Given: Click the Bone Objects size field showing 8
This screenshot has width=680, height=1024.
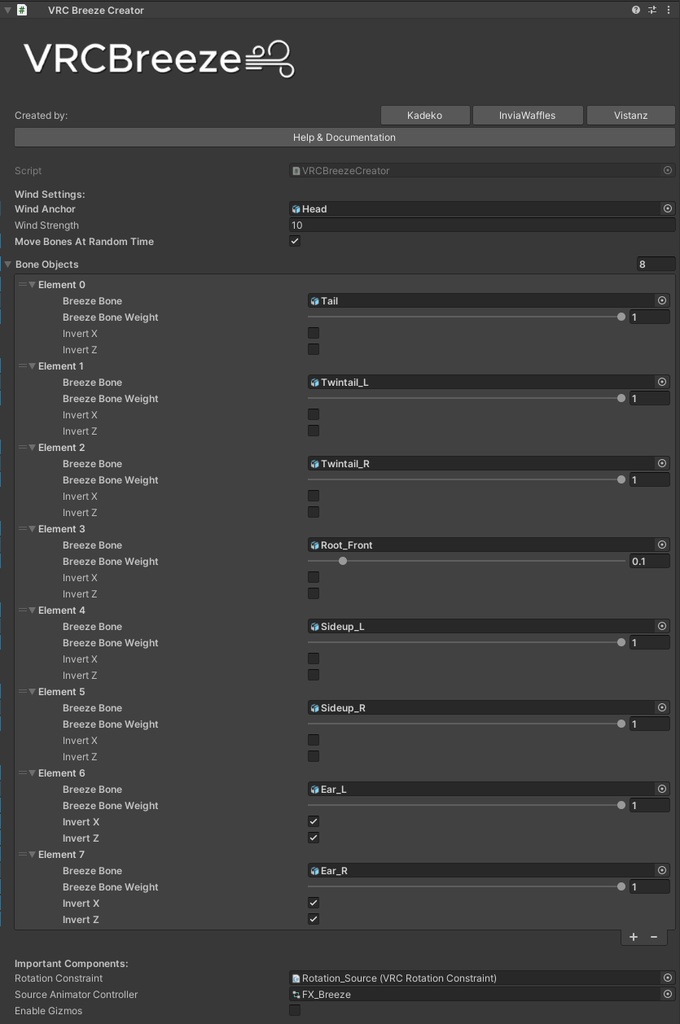Looking at the screenshot, I should point(655,264).
